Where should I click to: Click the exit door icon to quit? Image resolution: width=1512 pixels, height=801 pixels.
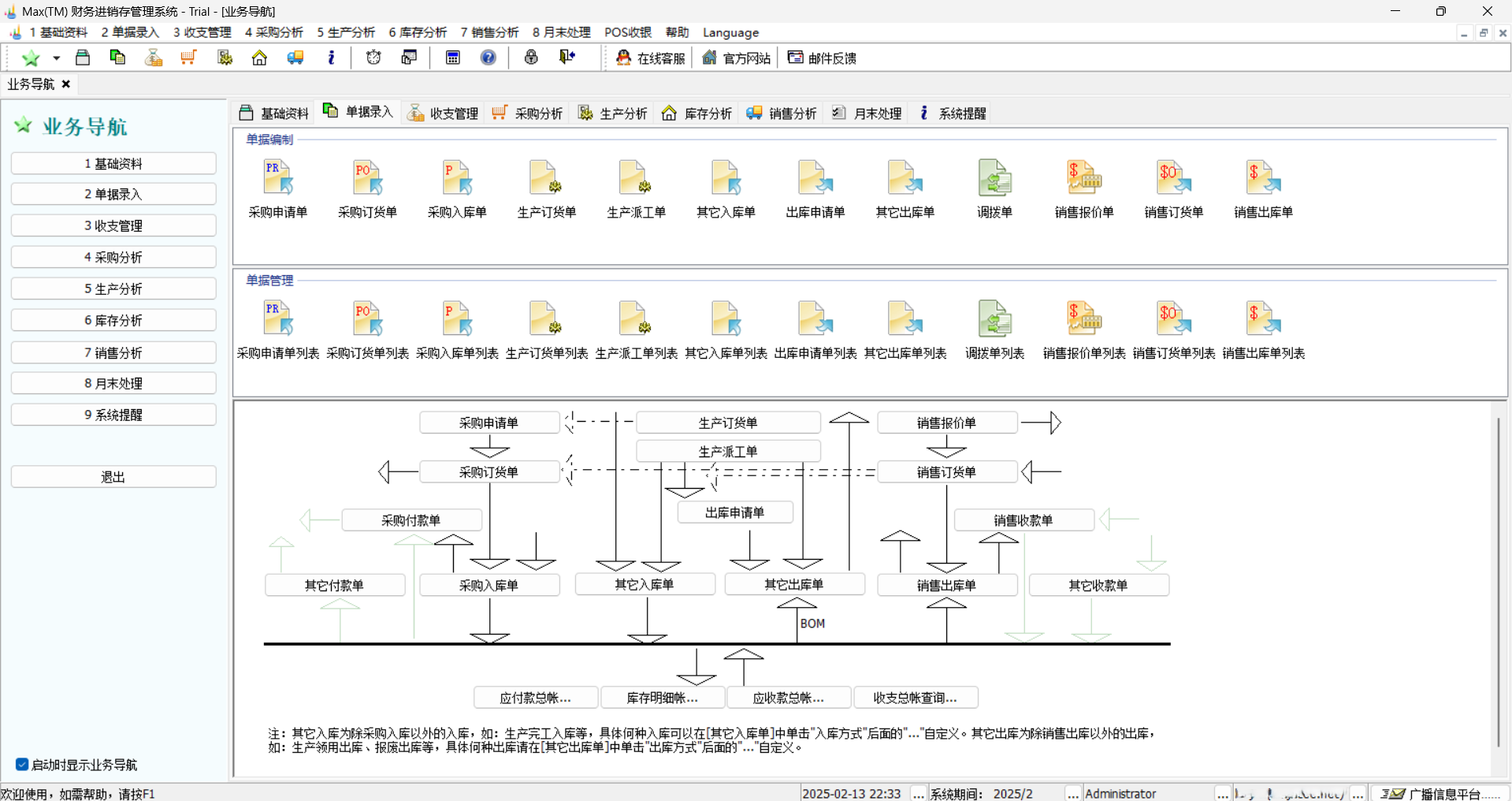[x=567, y=57]
